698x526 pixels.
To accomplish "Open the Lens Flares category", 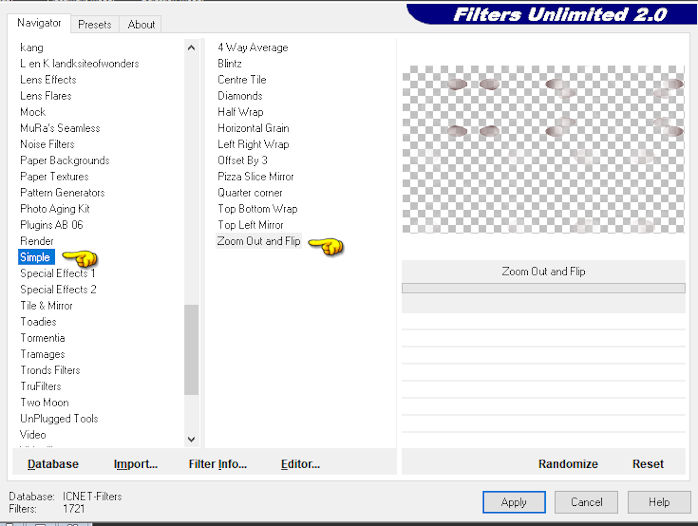I will click(x=46, y=96).
